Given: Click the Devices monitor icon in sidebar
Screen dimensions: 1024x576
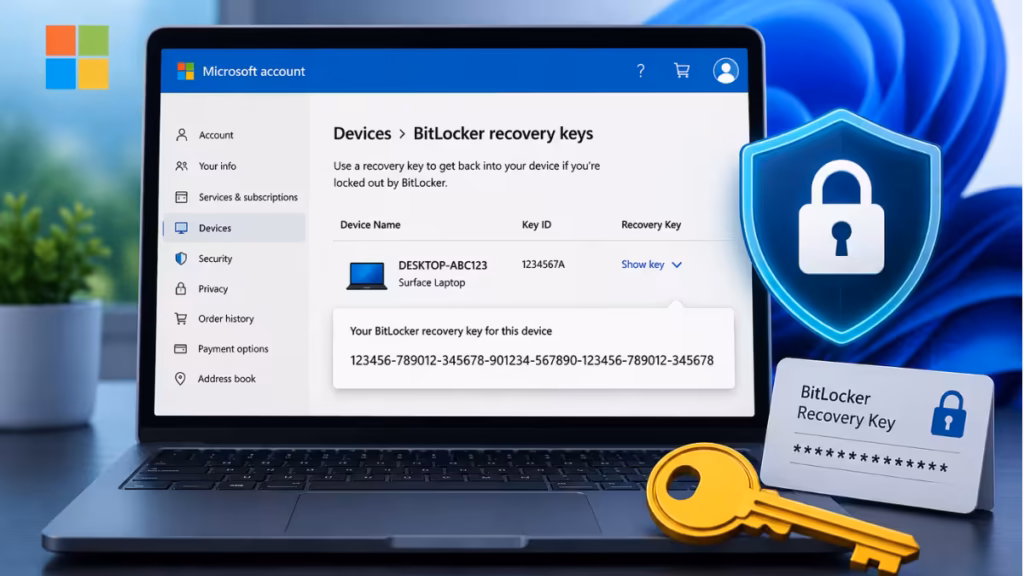Looking at the screenshot, I should pyautogui.click(x=181, y=228).
